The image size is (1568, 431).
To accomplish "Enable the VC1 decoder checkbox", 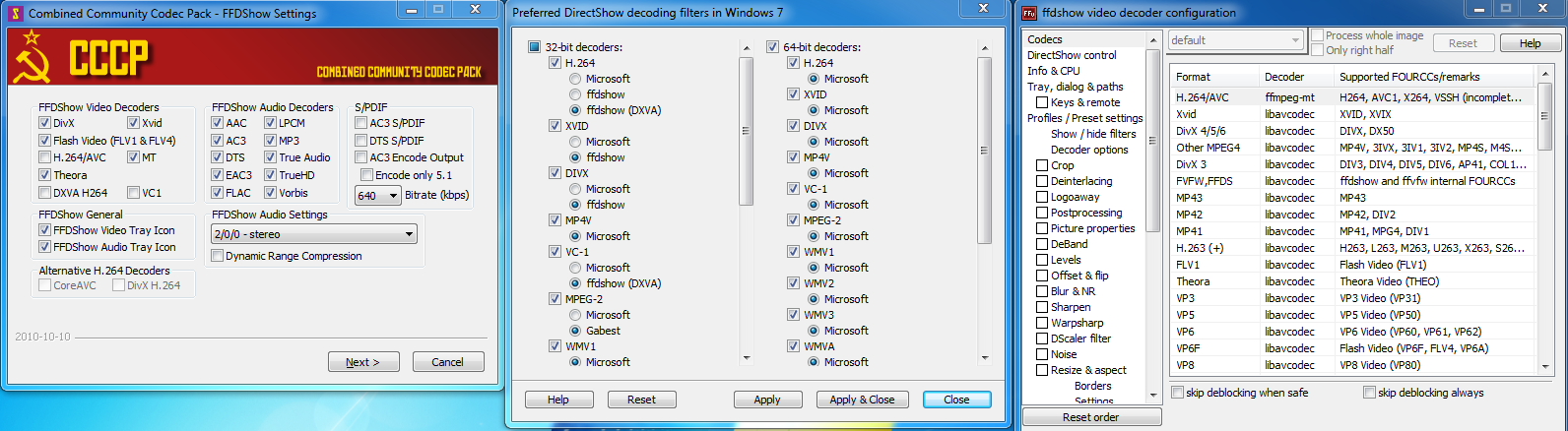I will coord(133,193).
